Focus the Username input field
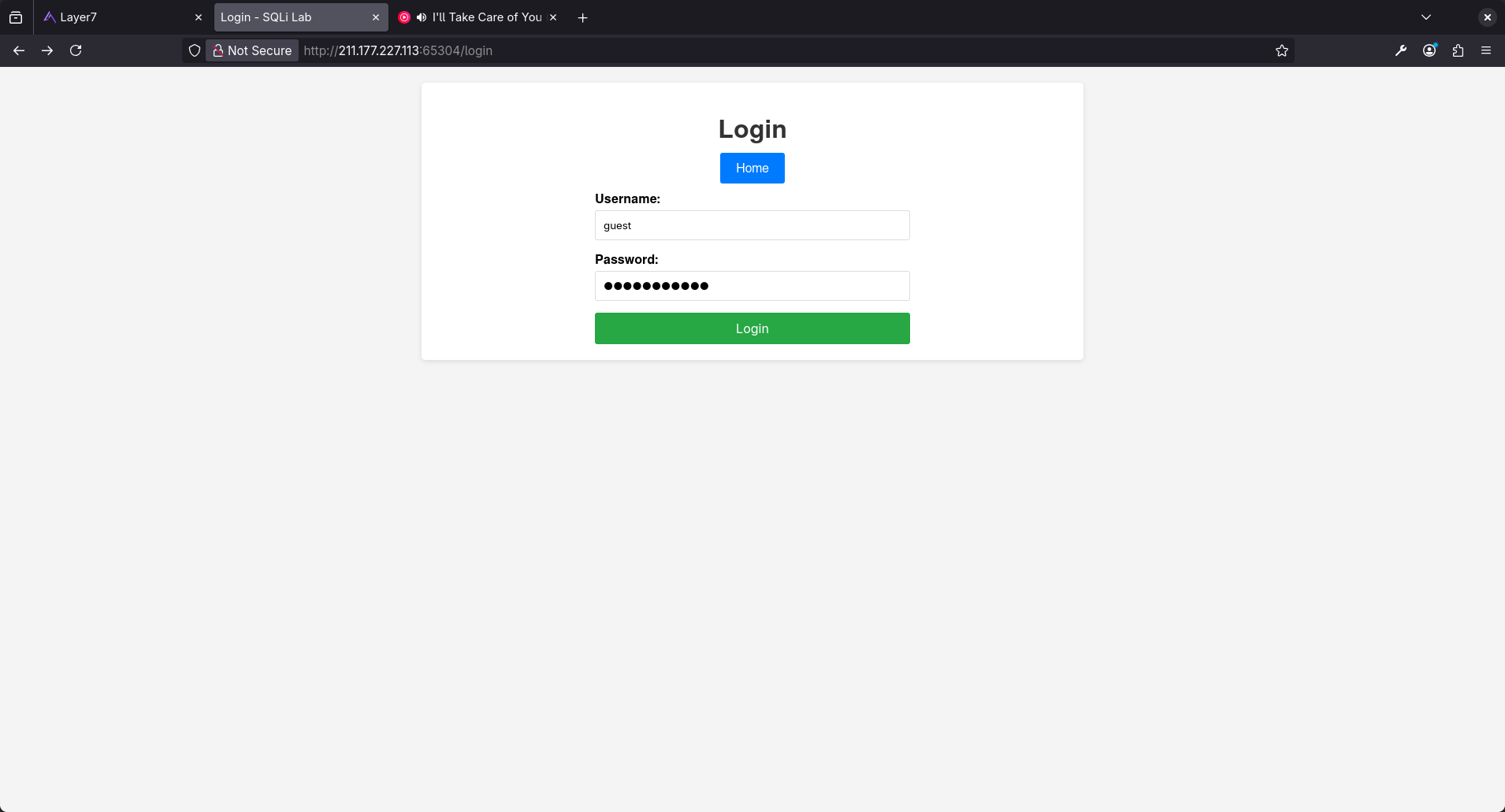The width and height of the screenshot is (1505, 812). click(752, 225)
